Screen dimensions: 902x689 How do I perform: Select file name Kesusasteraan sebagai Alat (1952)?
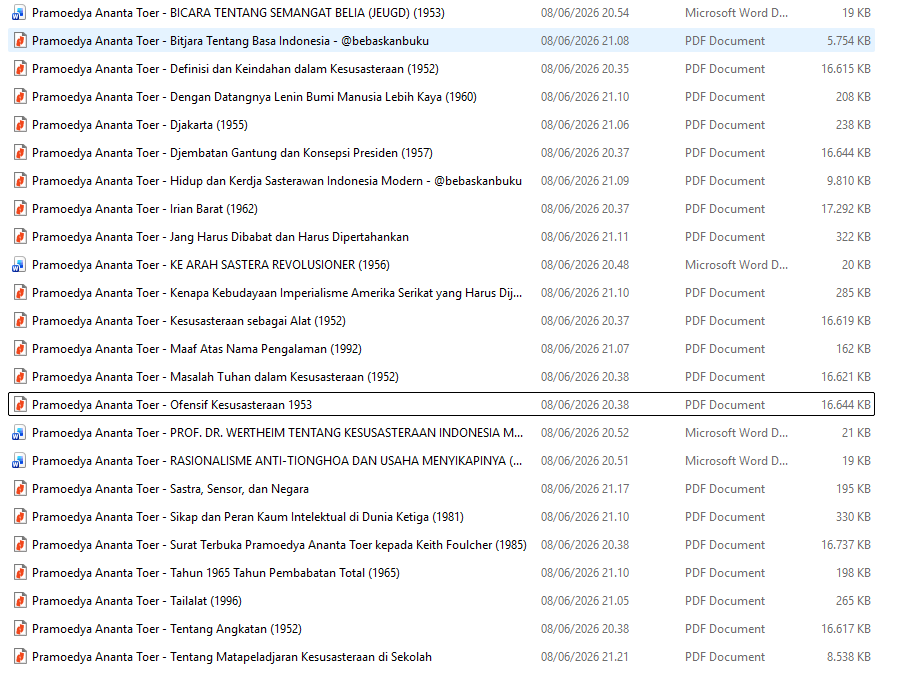coord(189,321)
